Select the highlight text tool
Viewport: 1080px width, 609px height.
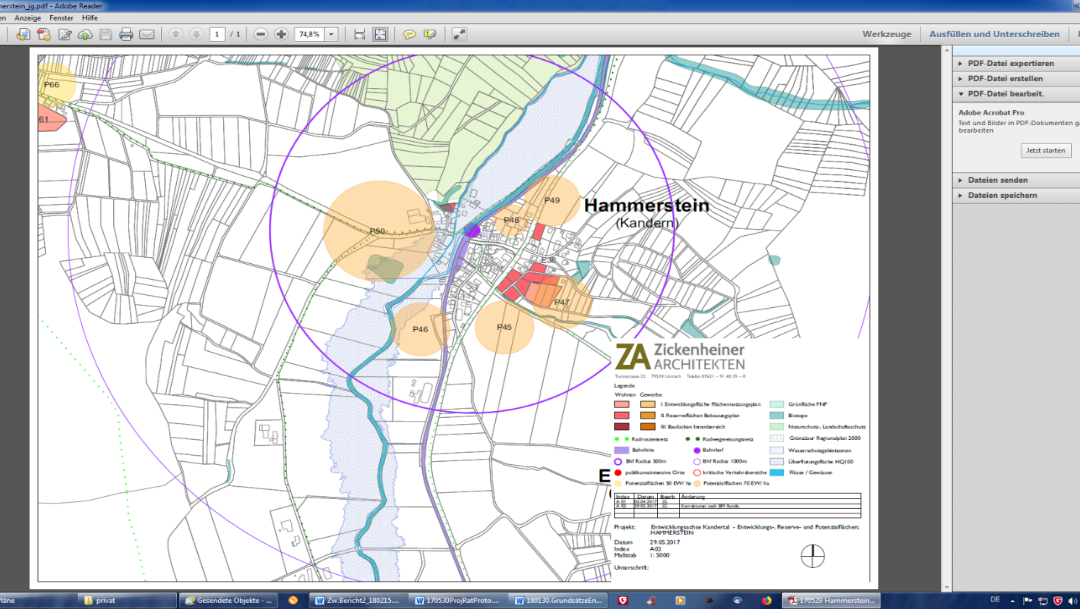(x=430, y=34)
